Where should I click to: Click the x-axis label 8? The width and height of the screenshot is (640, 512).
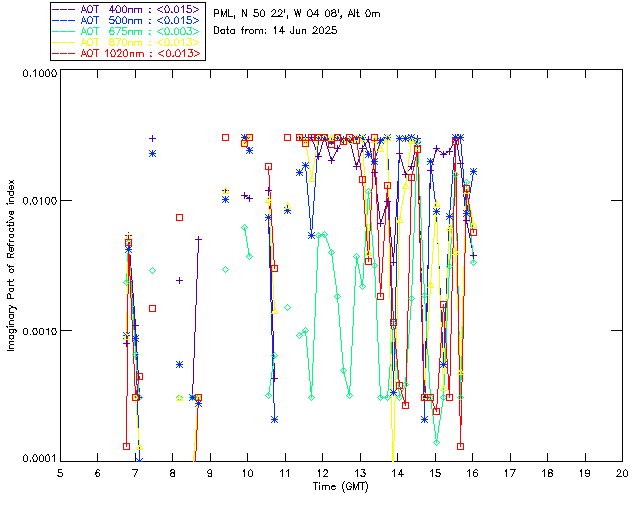click(172, 473)
